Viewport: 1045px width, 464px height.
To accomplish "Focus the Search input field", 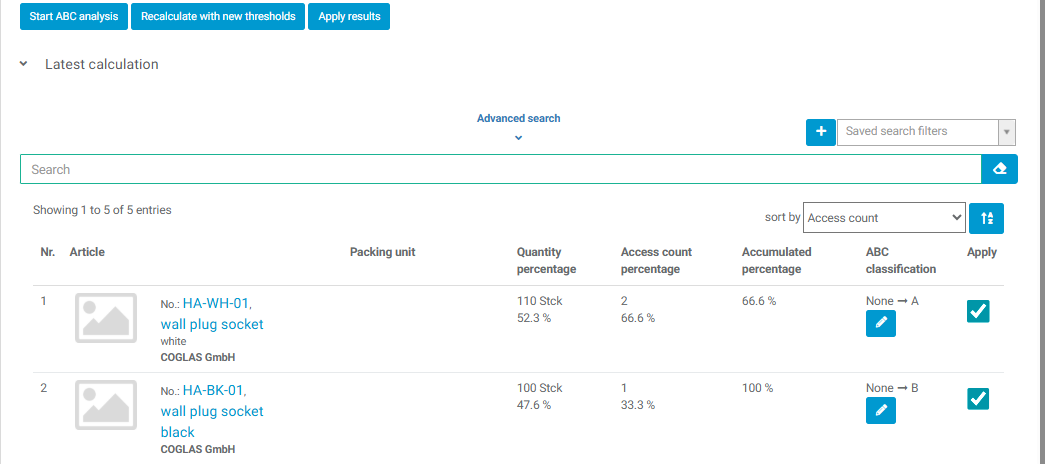I will coord(501,169).
